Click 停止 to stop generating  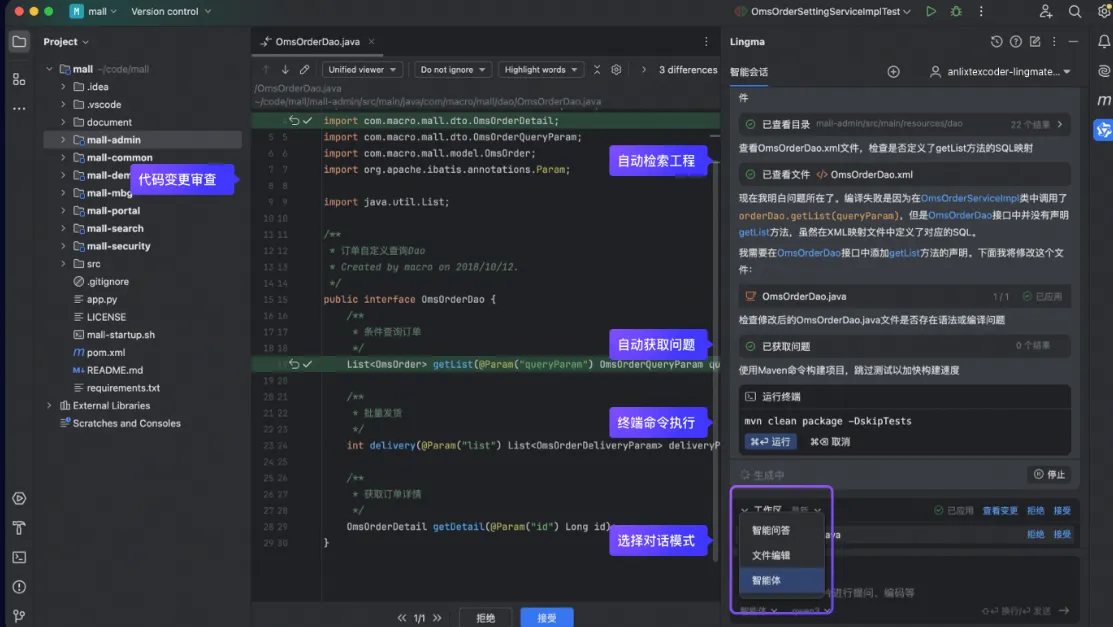tap(1049, 474)
